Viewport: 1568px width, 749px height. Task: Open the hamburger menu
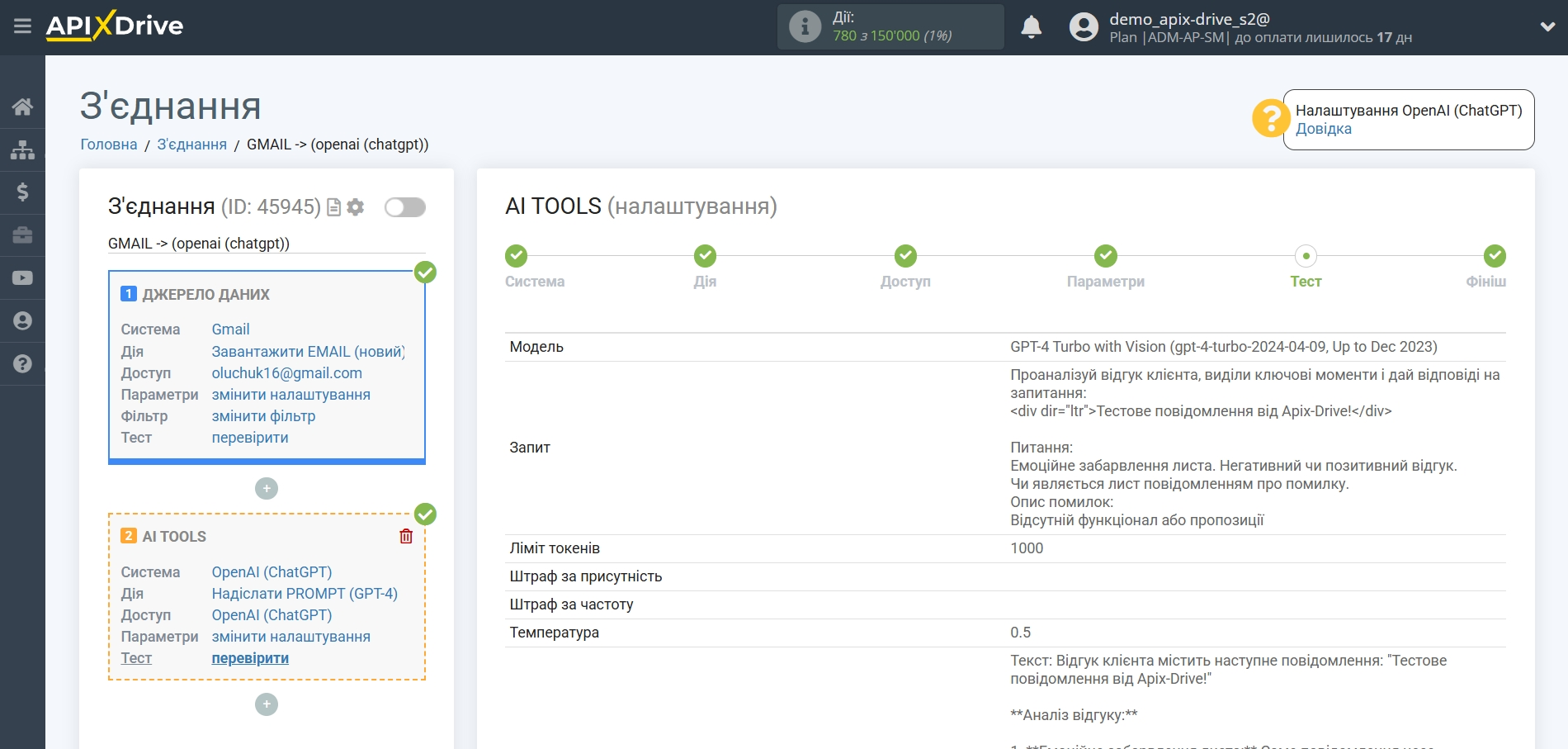click(x=22, y=26)
